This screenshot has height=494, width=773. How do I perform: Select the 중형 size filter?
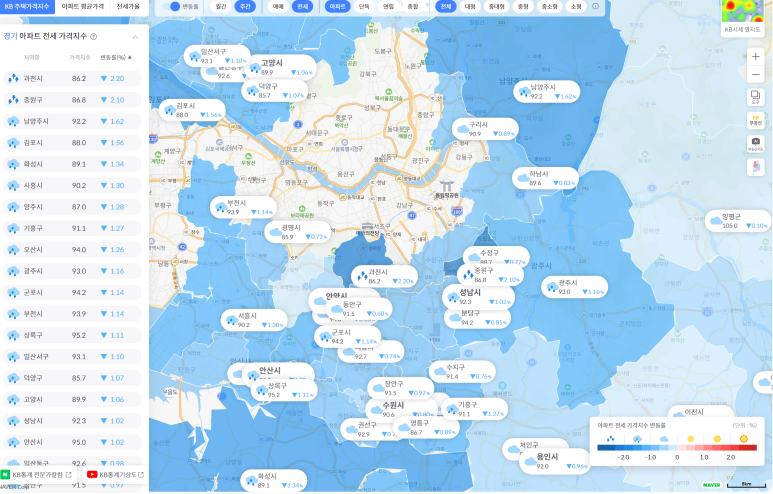[523, 6]
